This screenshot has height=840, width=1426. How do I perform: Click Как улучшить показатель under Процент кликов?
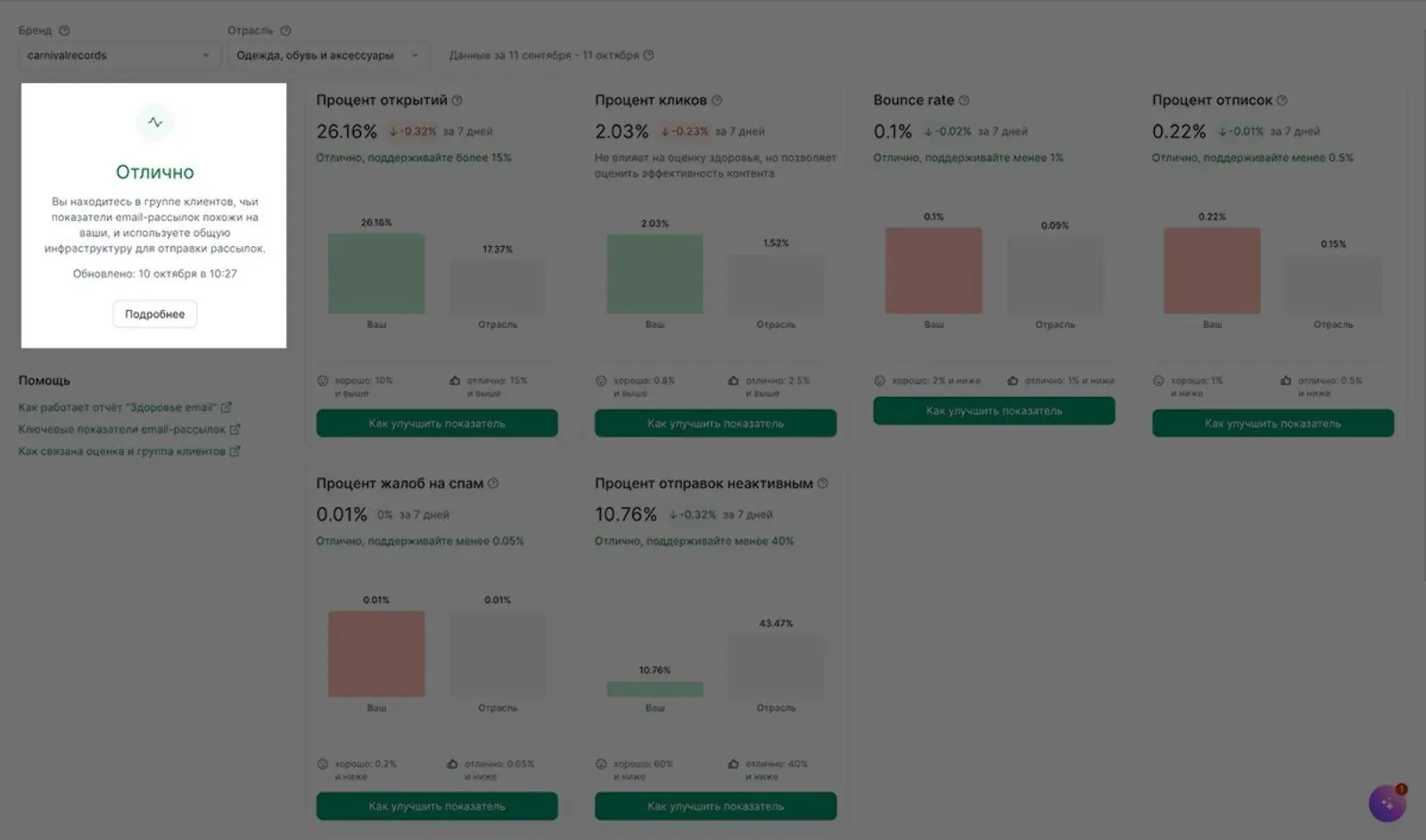[715, 424]
